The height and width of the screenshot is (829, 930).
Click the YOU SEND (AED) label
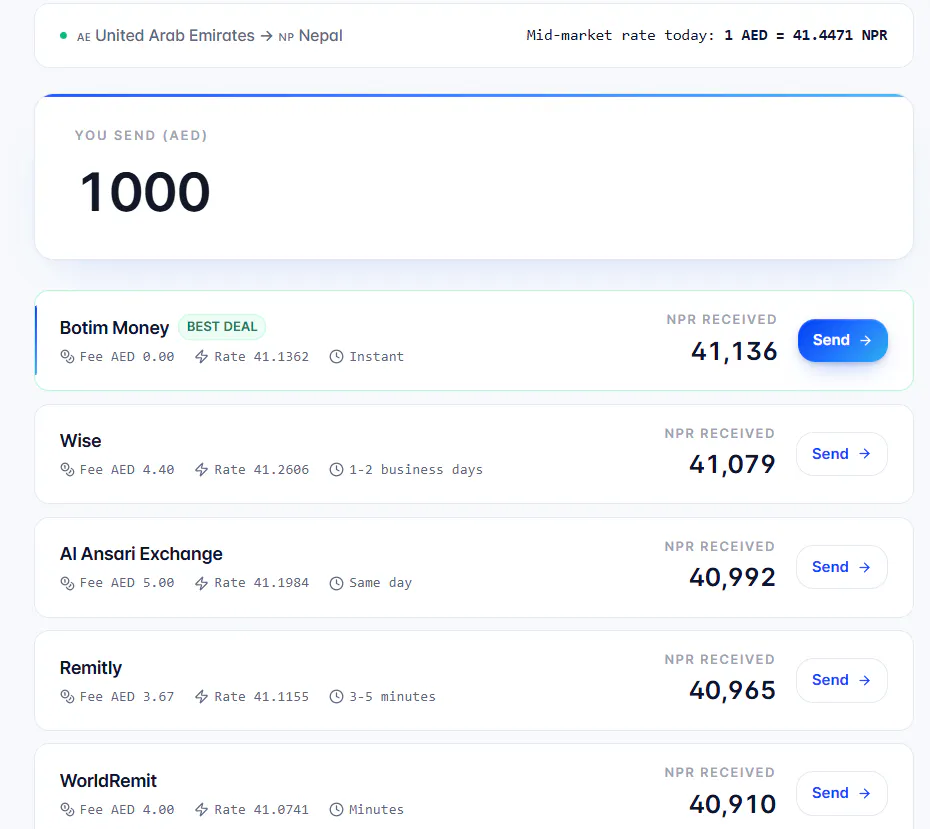(141, 135)
